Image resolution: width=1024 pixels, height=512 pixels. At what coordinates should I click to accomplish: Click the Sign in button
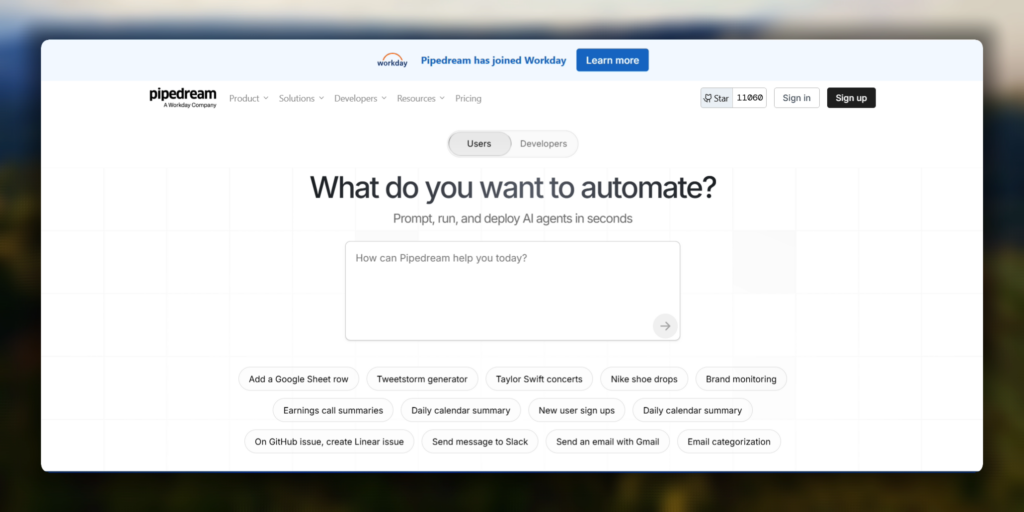click(797, 98)
